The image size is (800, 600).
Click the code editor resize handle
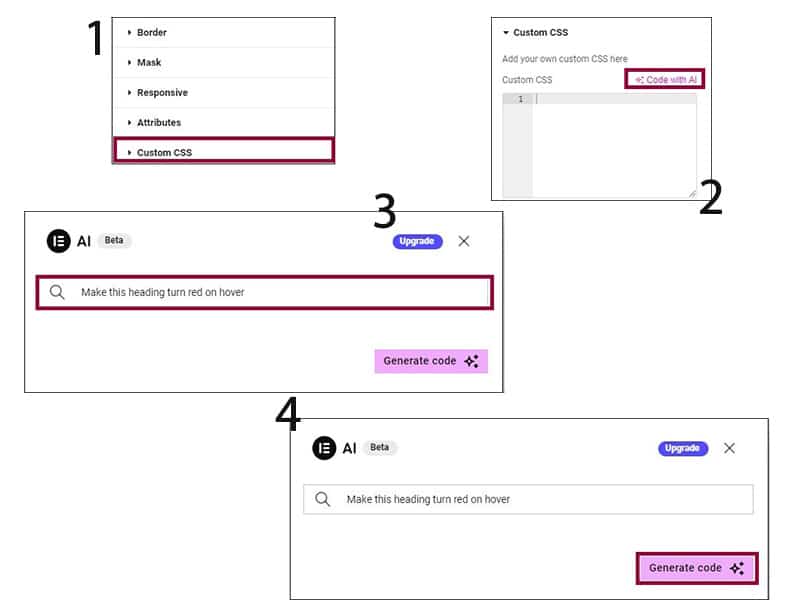pyautogui.click(x=692, y=193)
